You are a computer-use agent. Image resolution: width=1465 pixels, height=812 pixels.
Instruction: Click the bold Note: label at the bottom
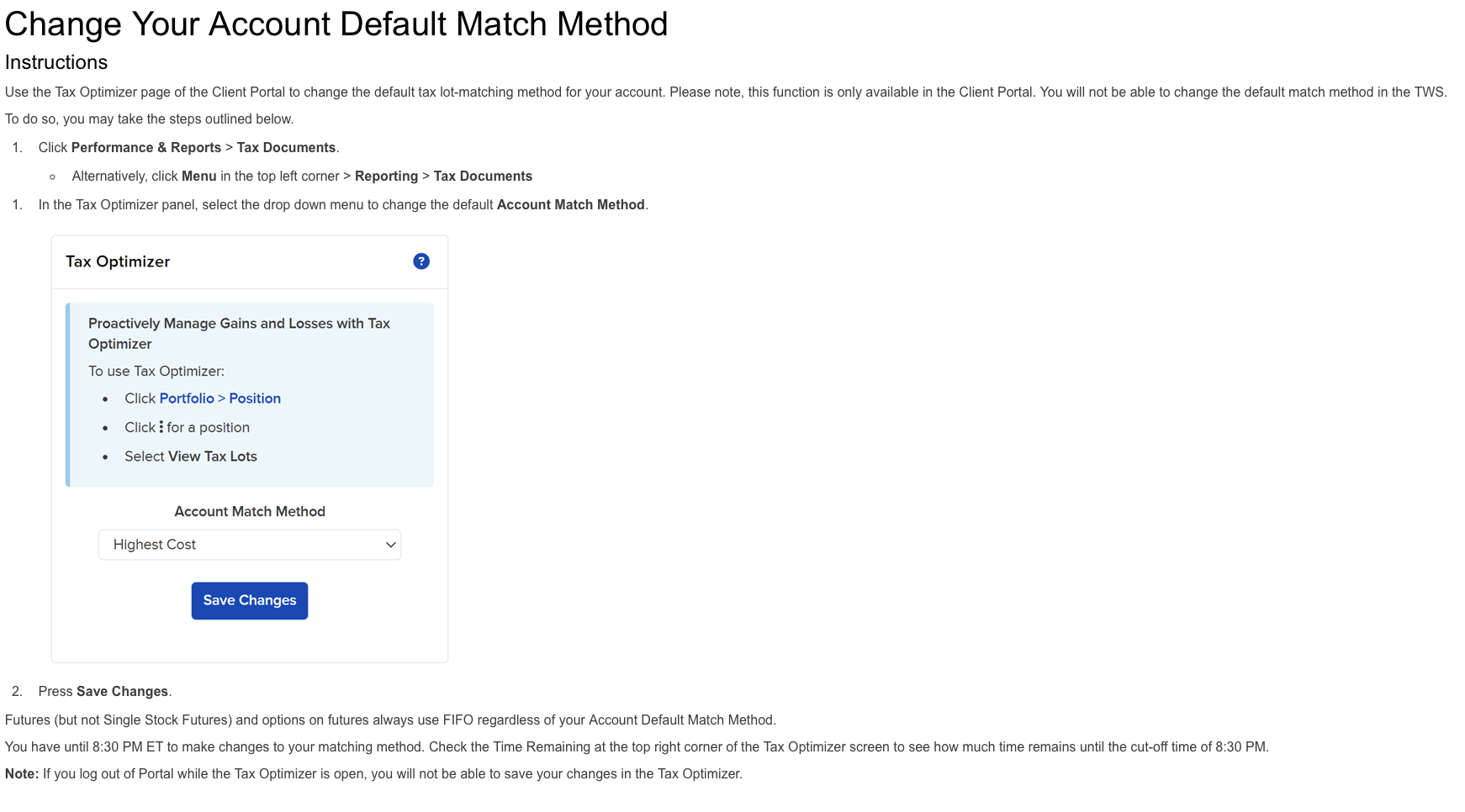coord(22,773)
